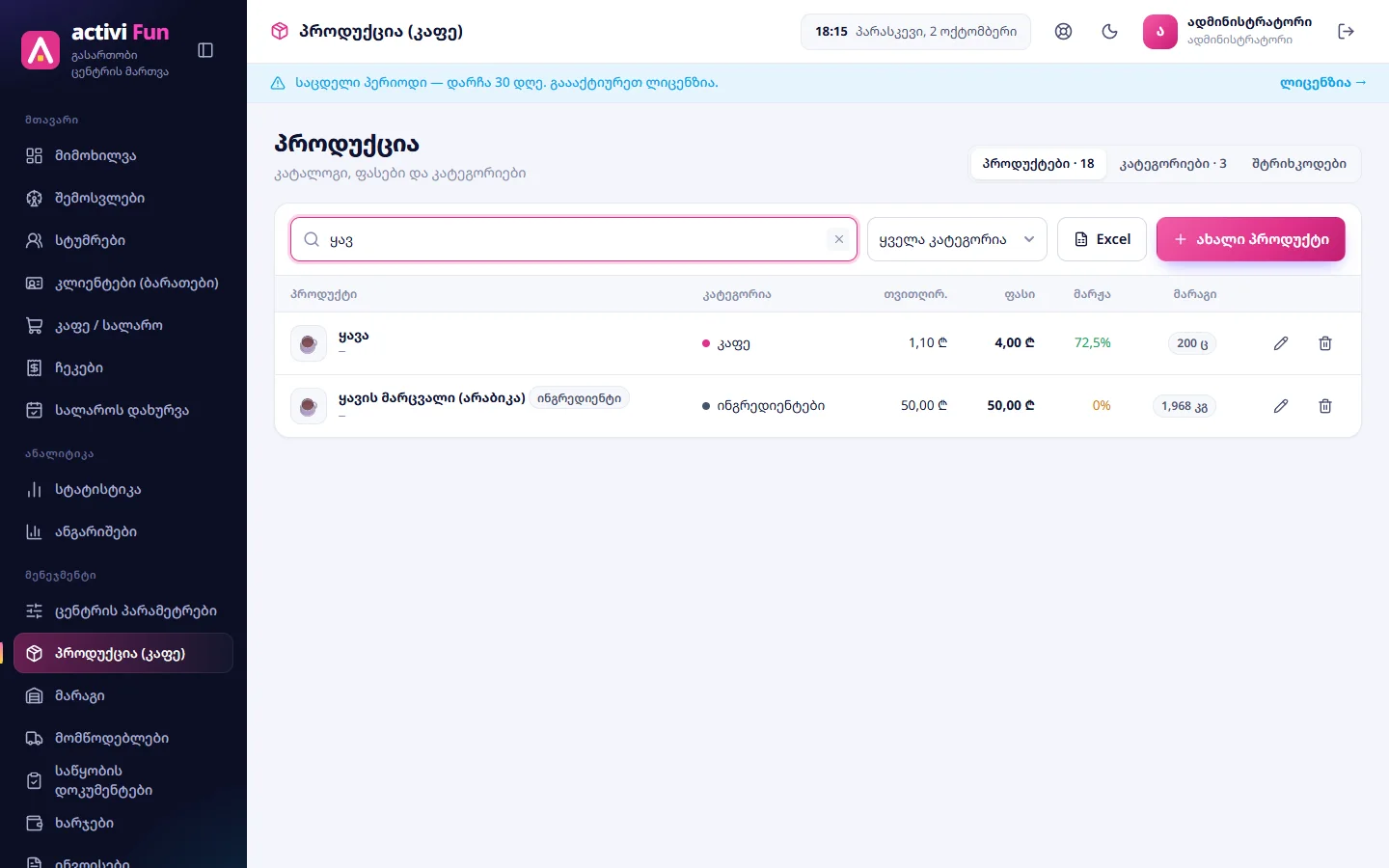Open the ყველა კატეგორია category dropdown
Screen dimensions: 1389x868
pyautogui.click(x=957, y=239)
